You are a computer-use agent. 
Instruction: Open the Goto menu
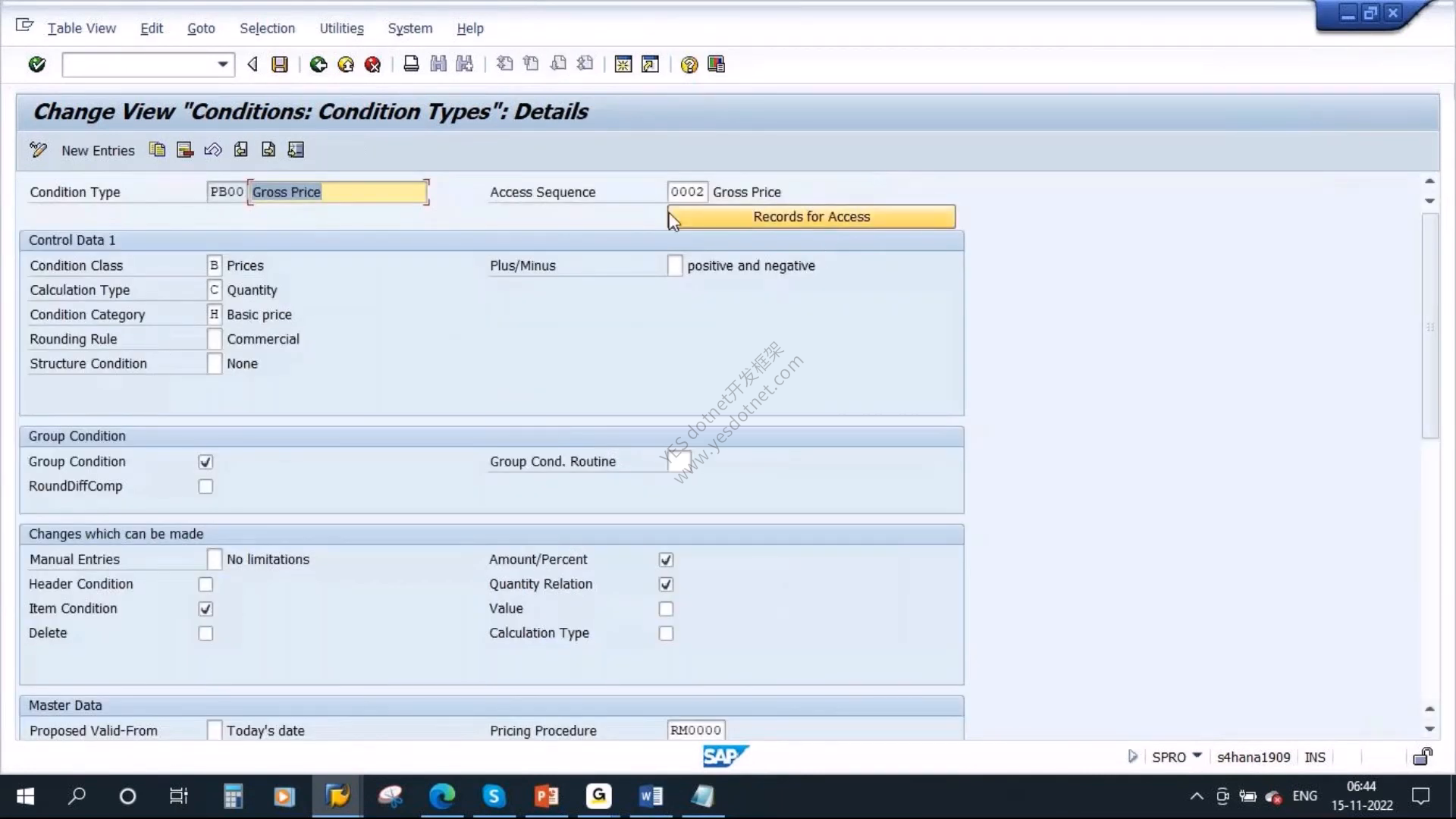pyautogui.click(x=201, y=28)
